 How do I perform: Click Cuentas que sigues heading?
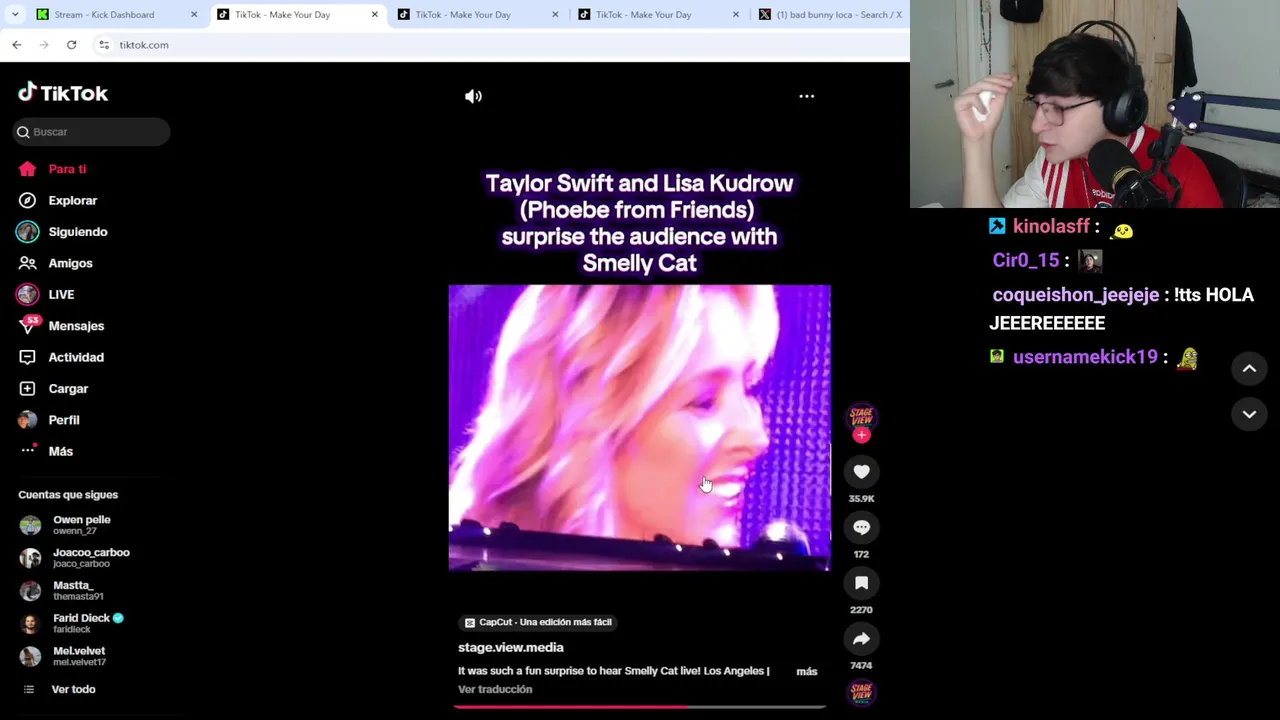pyautogui.click(x=68, y=495)
